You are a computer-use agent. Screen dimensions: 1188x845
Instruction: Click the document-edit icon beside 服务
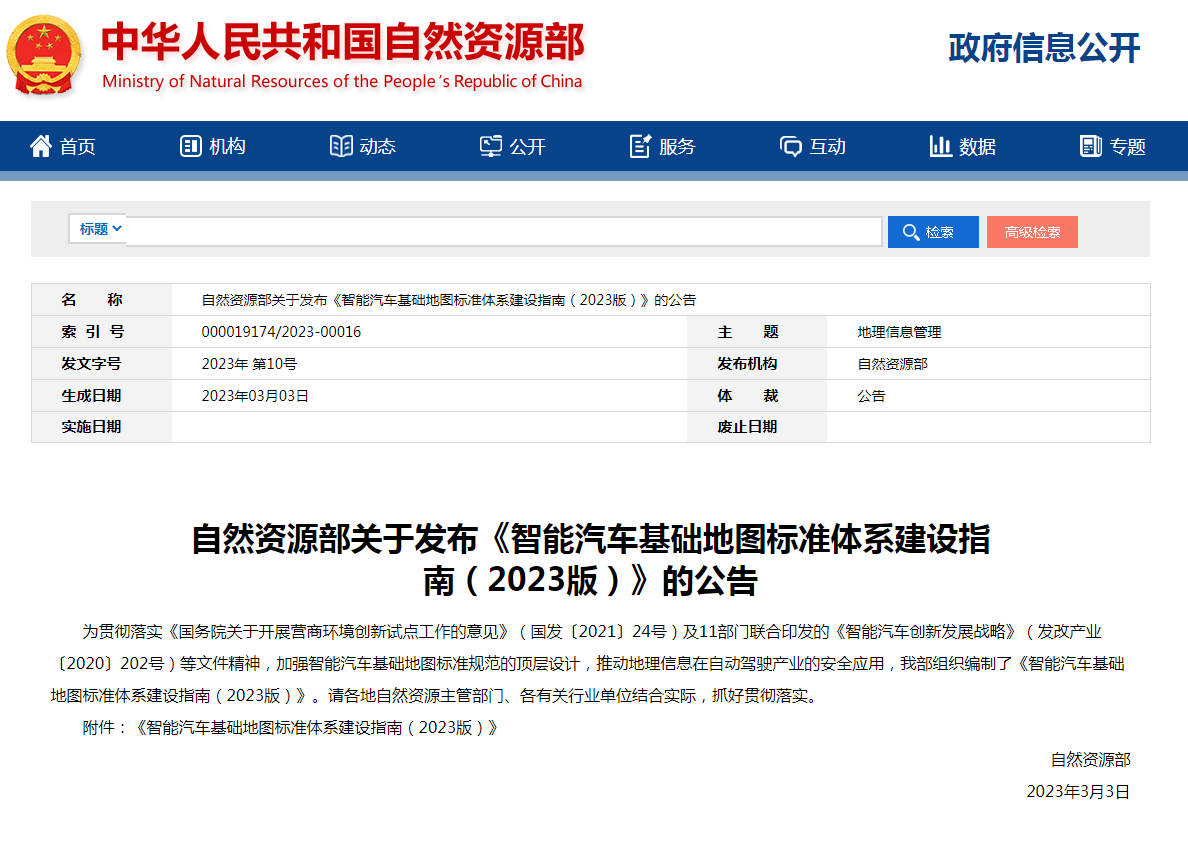pyautogui.click(x=640, y=146)
